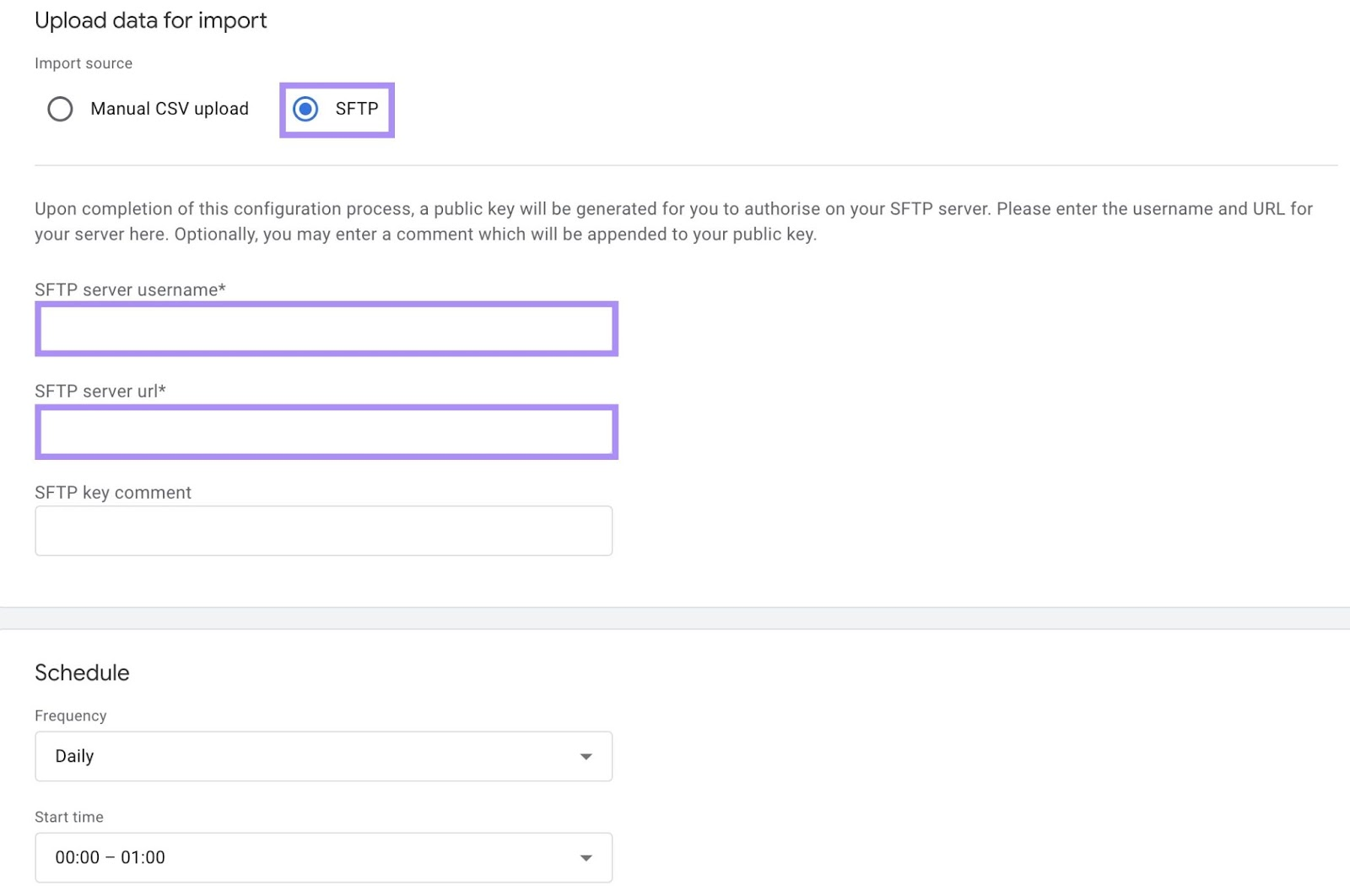Click the 'Import source' label
Viewport: 1350px width, 896px height.
(x=83, y=63)
